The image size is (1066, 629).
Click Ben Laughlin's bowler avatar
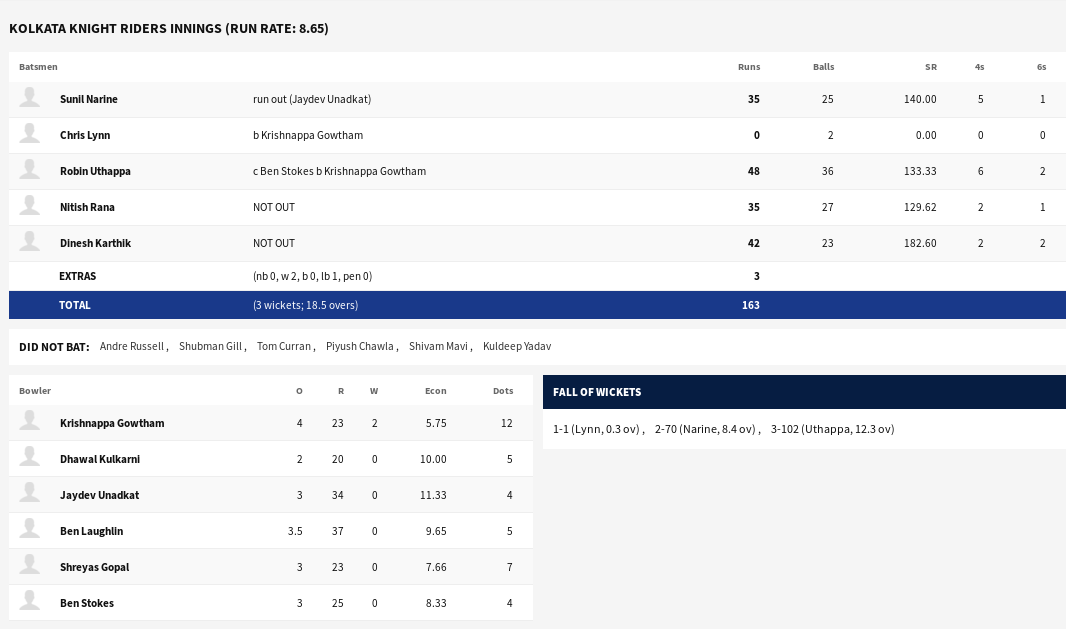[x=29, y=529]
